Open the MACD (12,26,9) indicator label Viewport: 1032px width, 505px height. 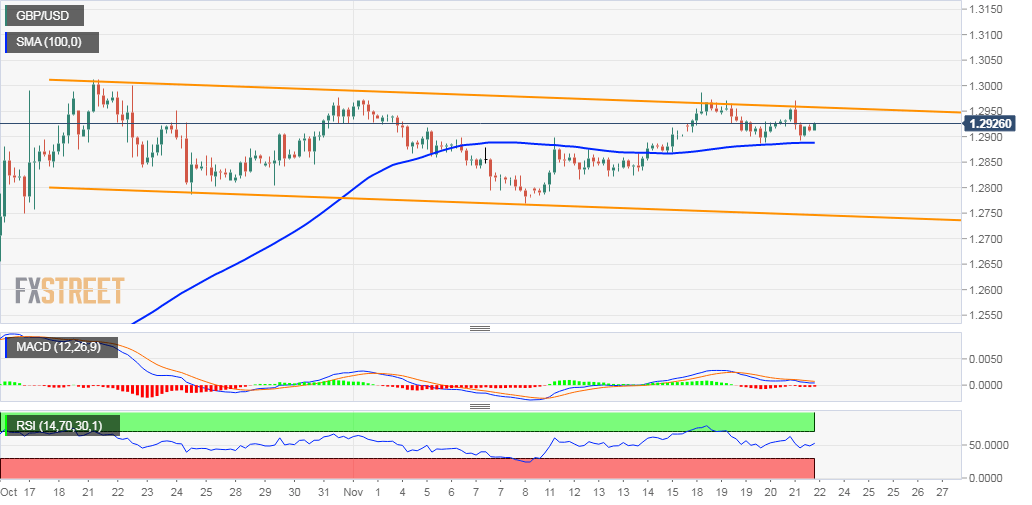[x=63, y=347]
